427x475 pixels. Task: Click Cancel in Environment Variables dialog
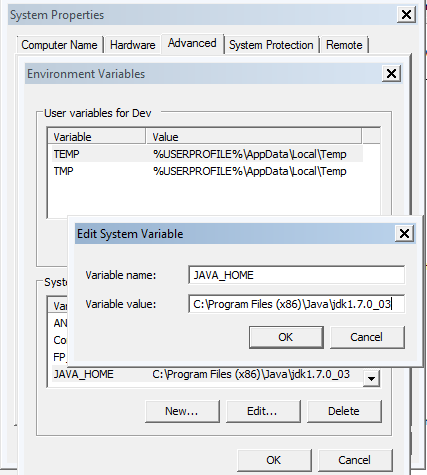355,460
